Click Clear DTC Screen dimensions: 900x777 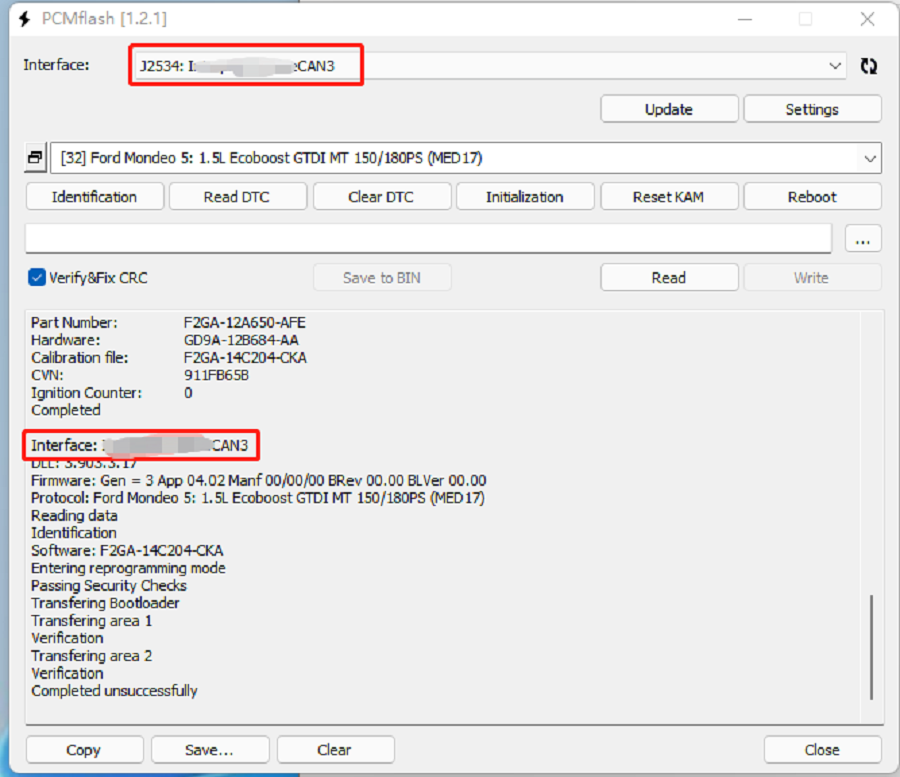coord(381,197)
